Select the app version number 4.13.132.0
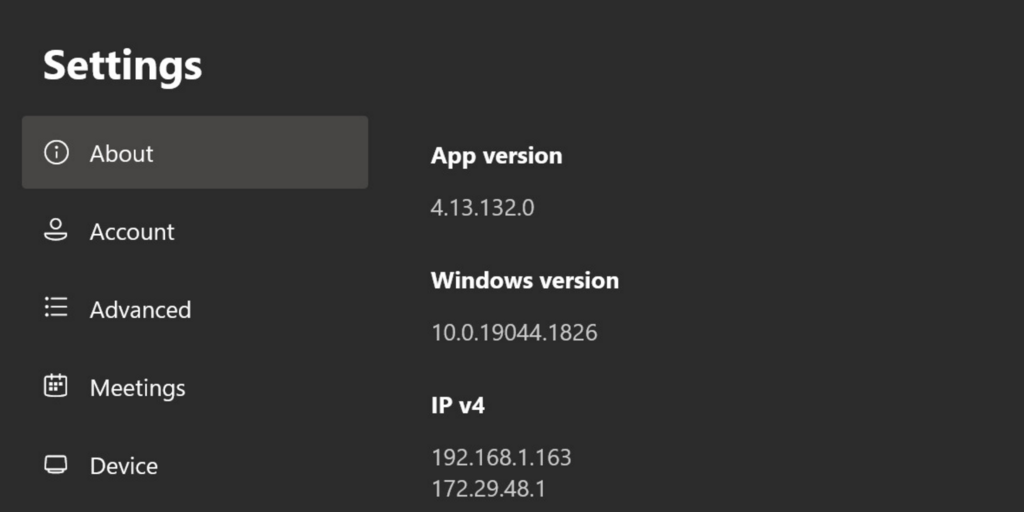The height and width of the screenshot is (512, 1024). tap(483, 208)
